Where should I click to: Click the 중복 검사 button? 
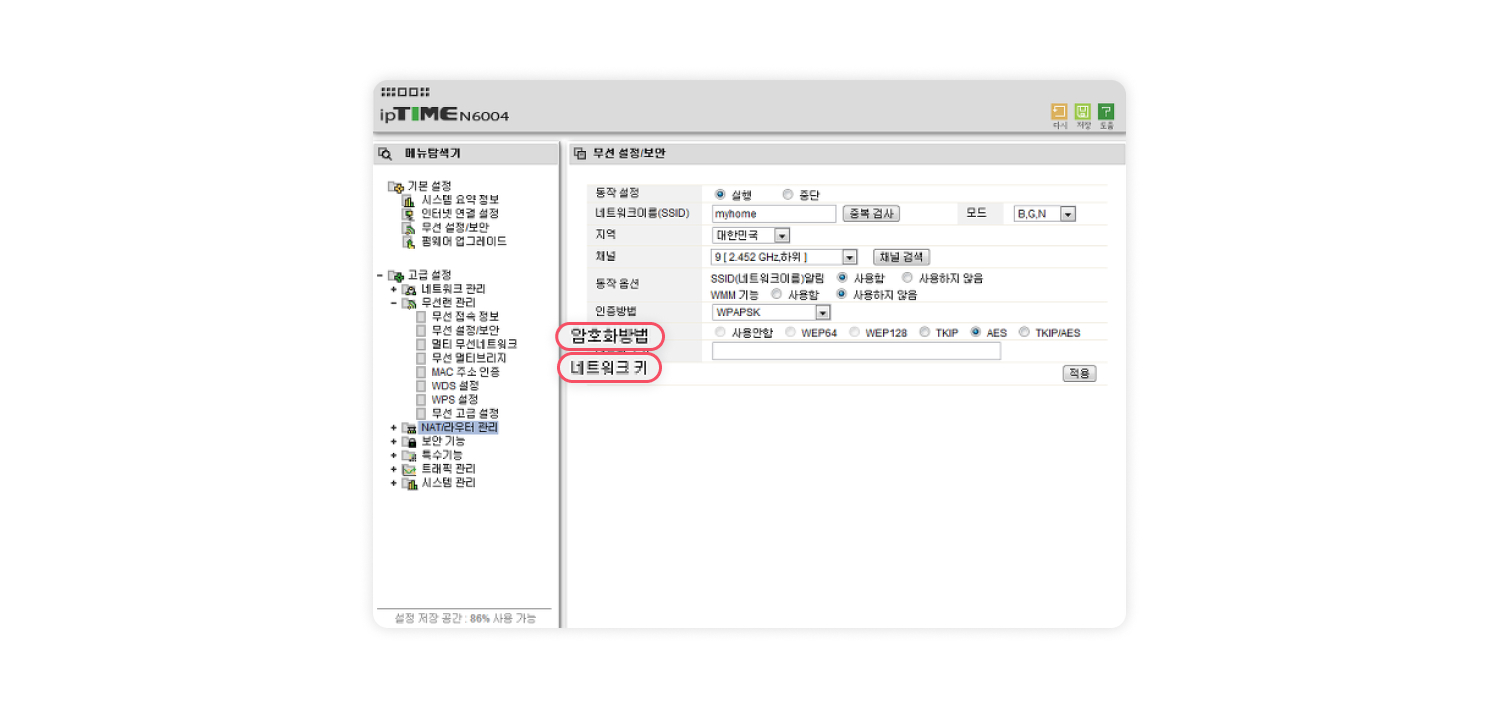click(x=871, y=214)
